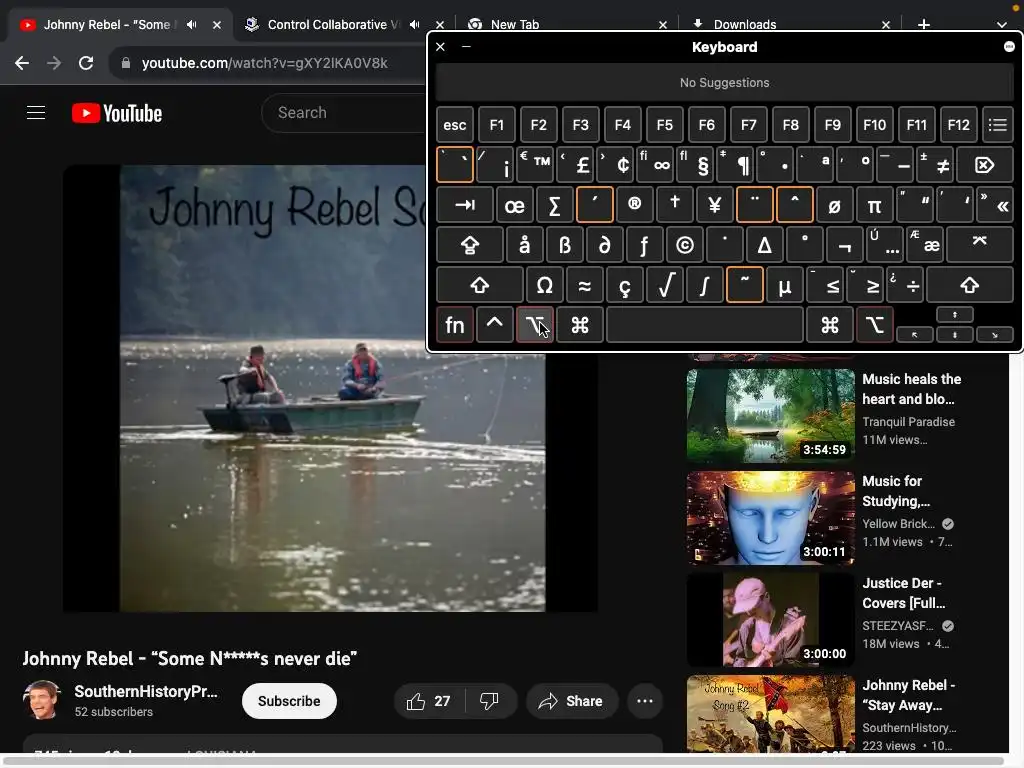Toggle the left command key
This screenshot has width=1024, height=768.
point(580,325)
